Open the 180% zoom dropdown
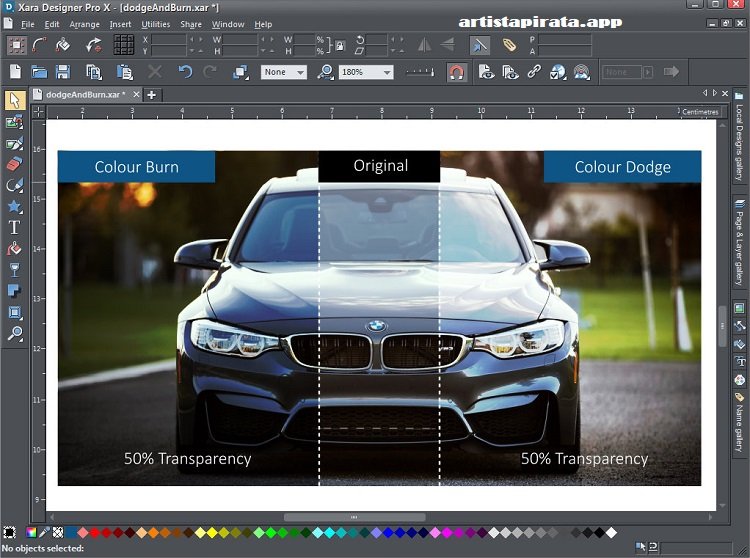This screenshot has height=558, width=750. tap(366, 72)
